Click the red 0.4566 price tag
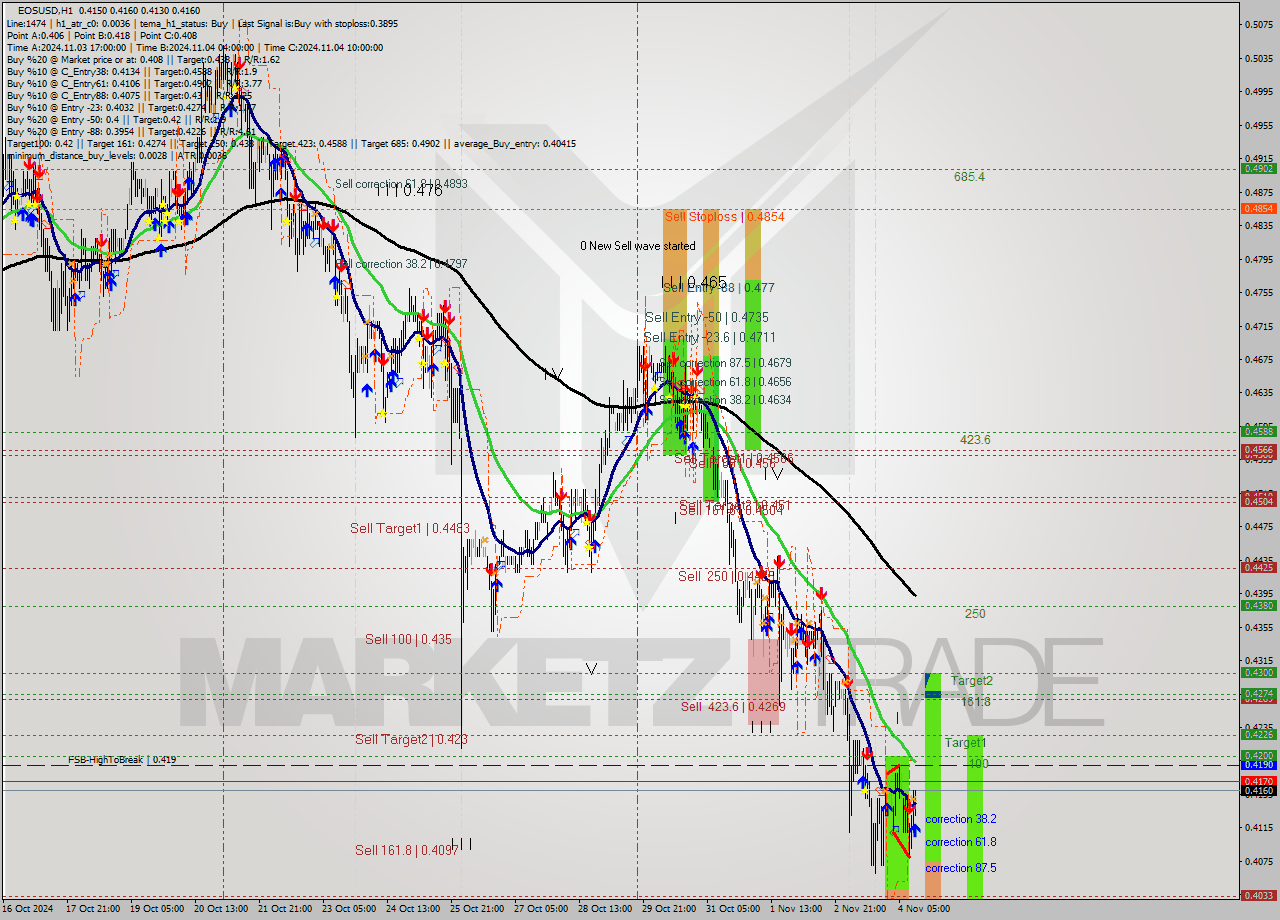The image size is (1280, 920). (x=1257, y=451)
